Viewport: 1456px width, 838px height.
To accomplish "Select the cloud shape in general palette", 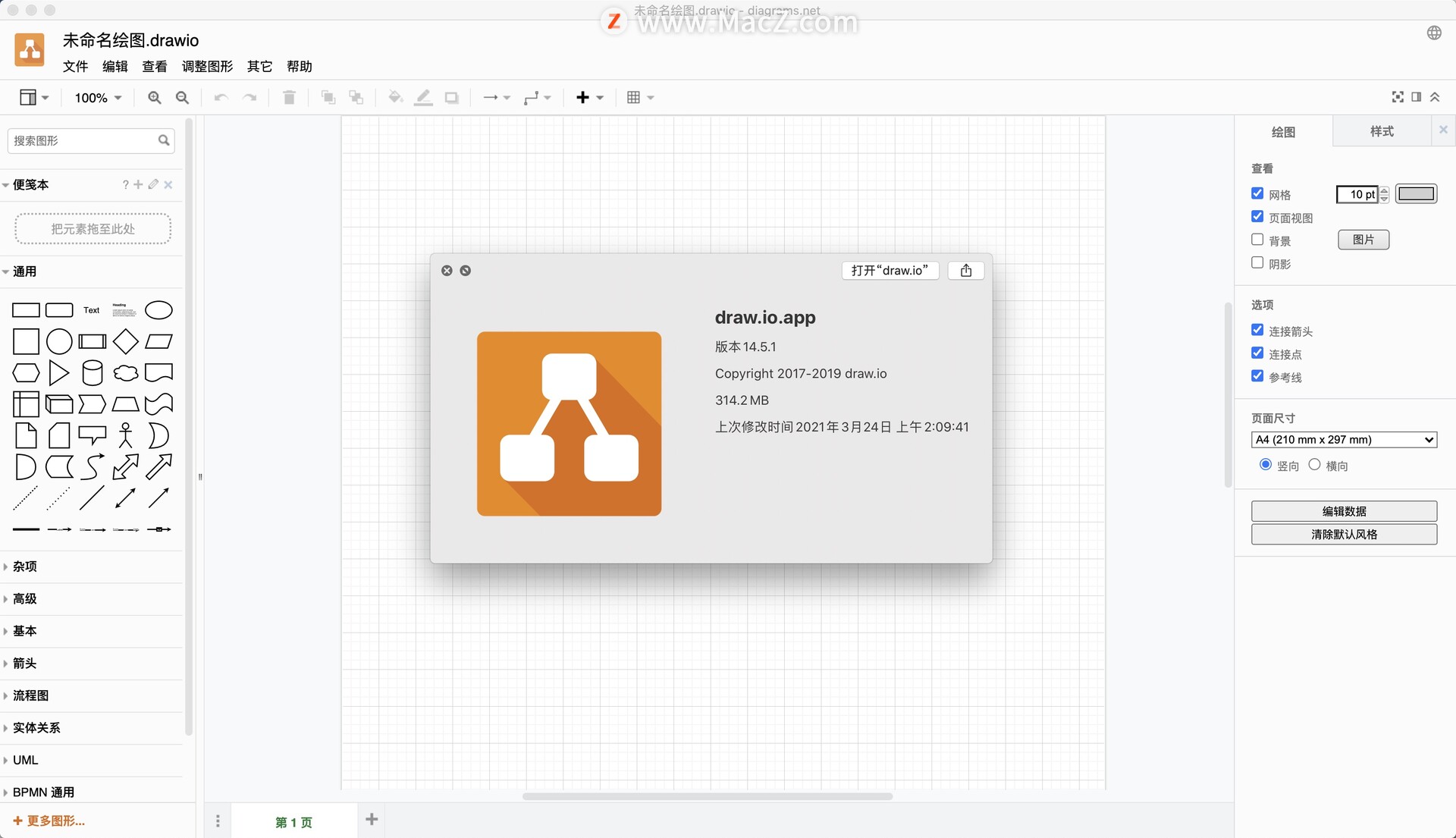I will click(x=126, y=373).
